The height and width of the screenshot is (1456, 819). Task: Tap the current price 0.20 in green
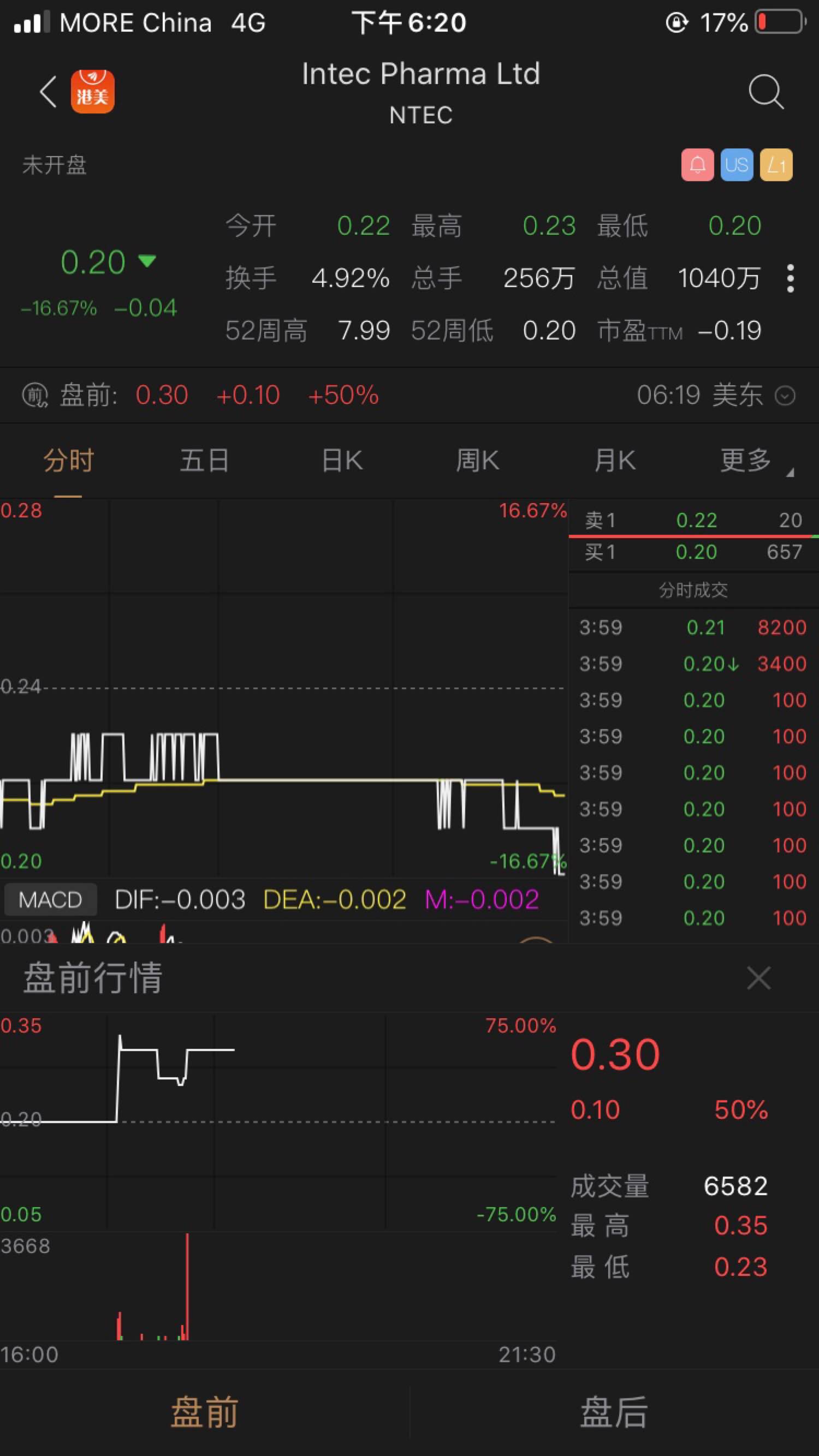click(x=93, y=262)
